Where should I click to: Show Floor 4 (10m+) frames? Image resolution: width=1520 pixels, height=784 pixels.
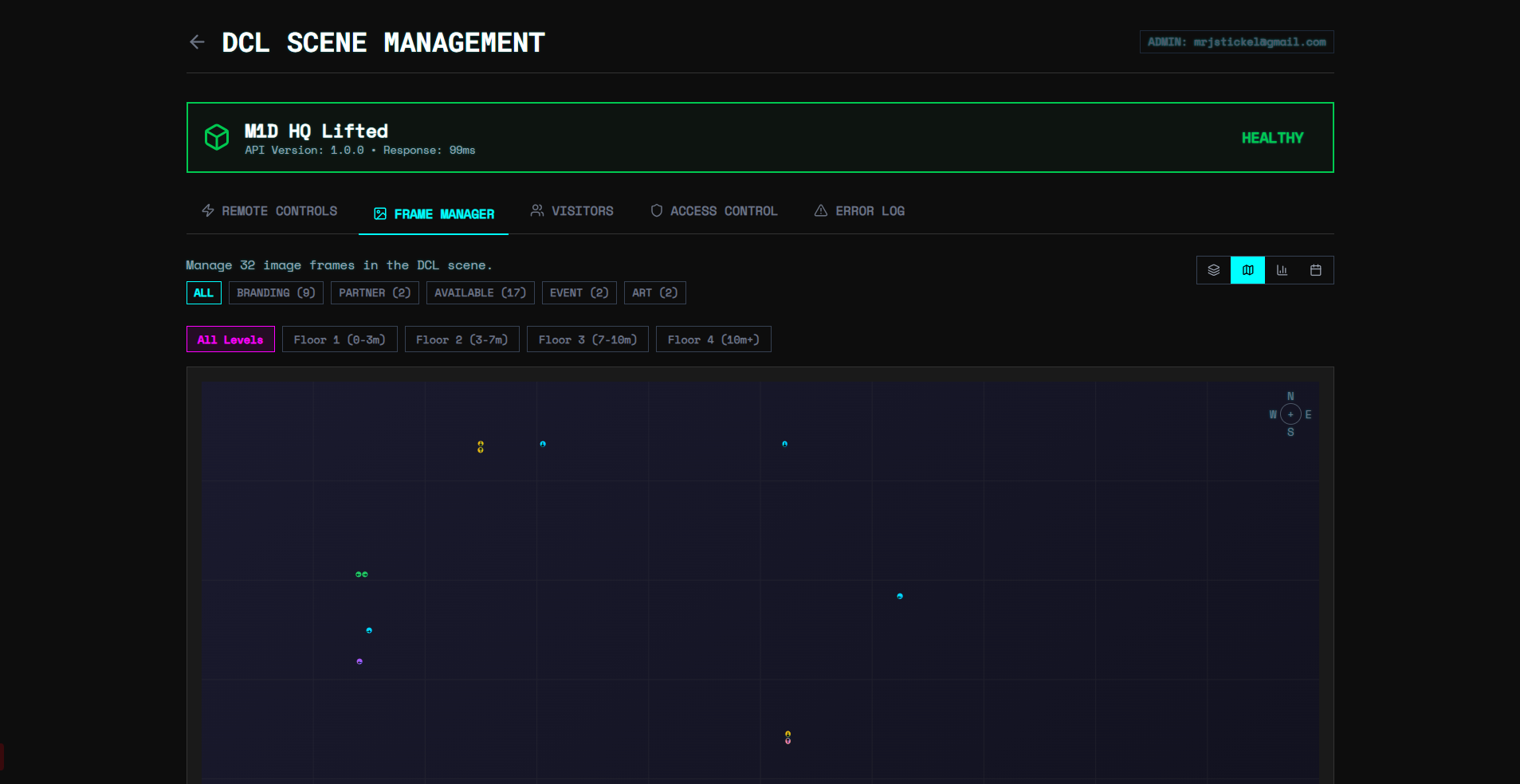pyautogui.click(x=713, y=339)
